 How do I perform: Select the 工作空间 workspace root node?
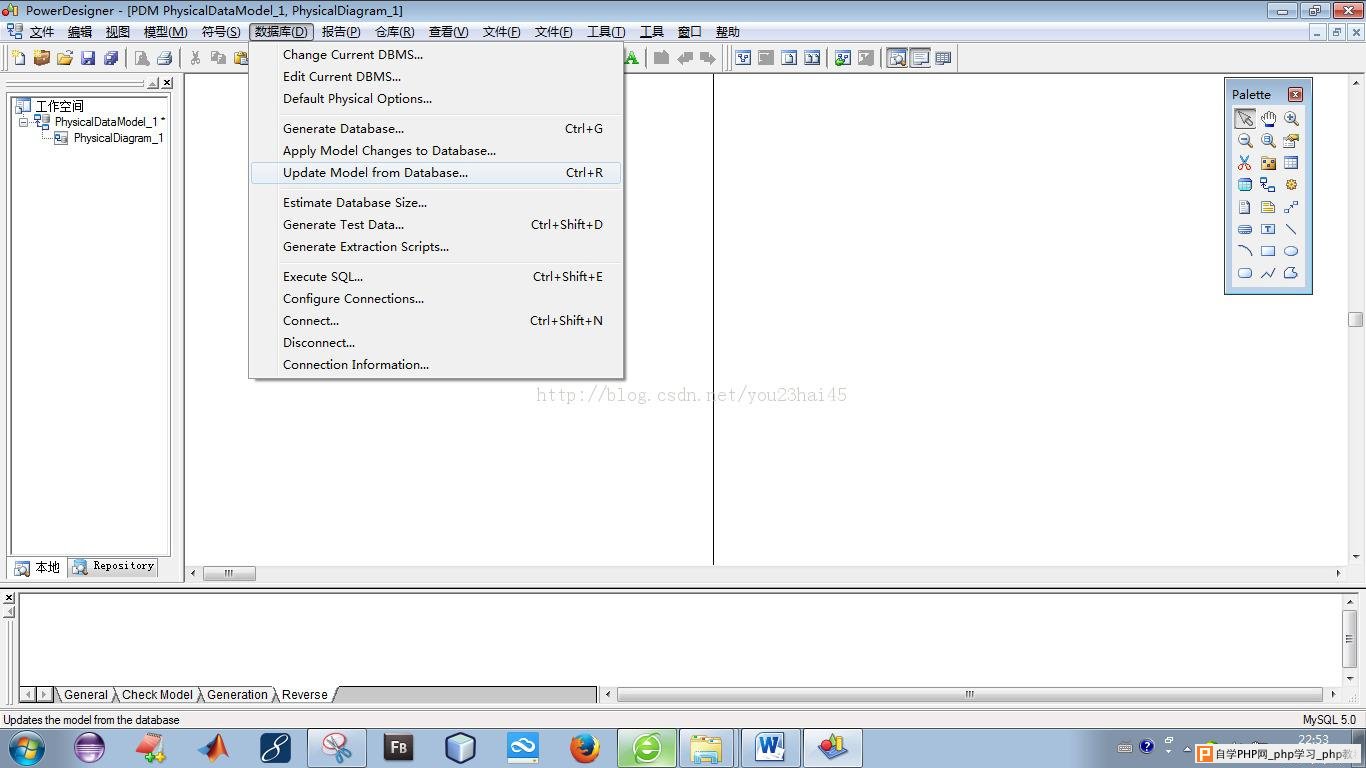(60, 106)
